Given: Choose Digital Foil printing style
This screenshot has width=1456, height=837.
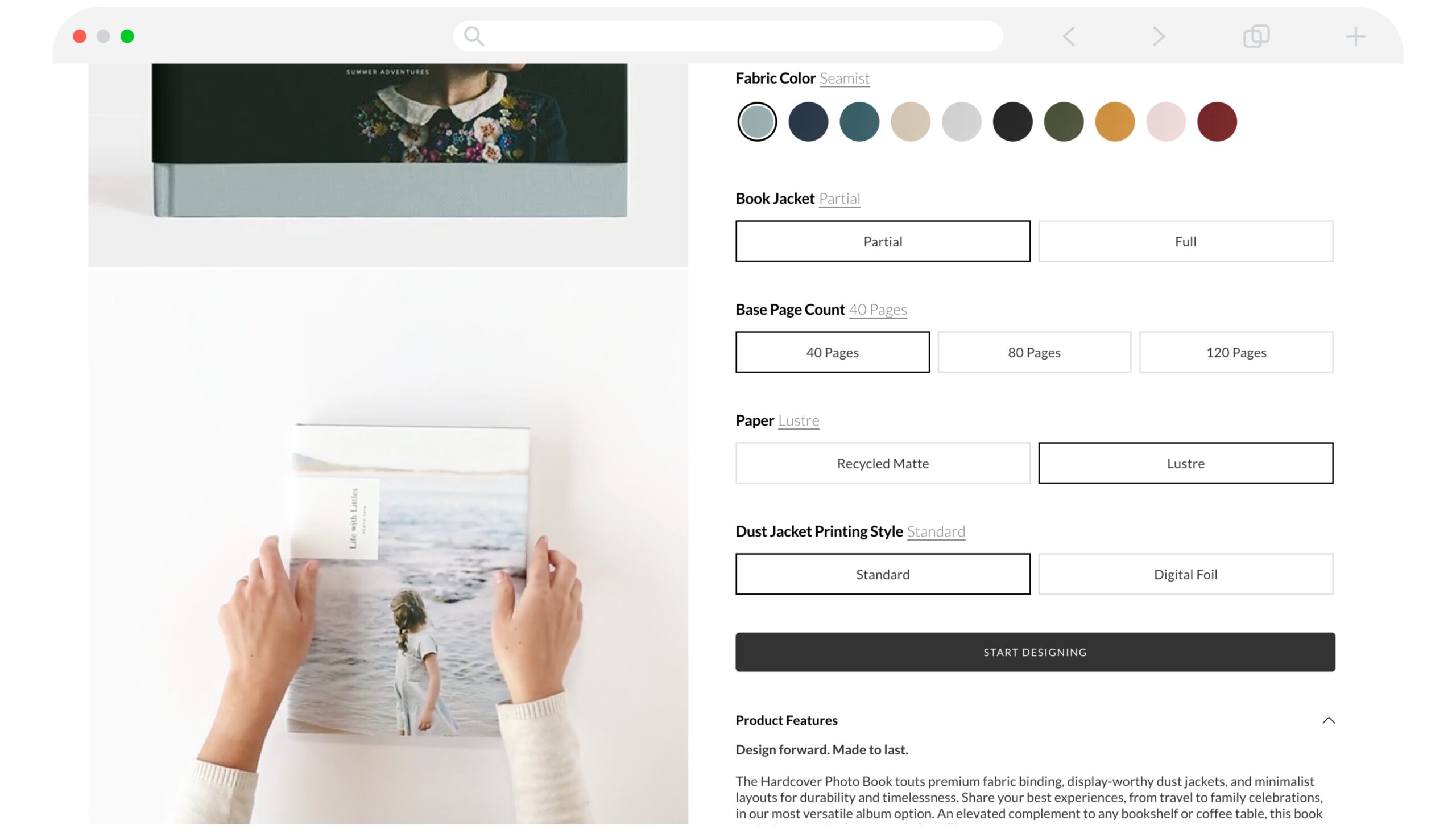Looking at the screenshot, I should click(x=1185, y=574).
